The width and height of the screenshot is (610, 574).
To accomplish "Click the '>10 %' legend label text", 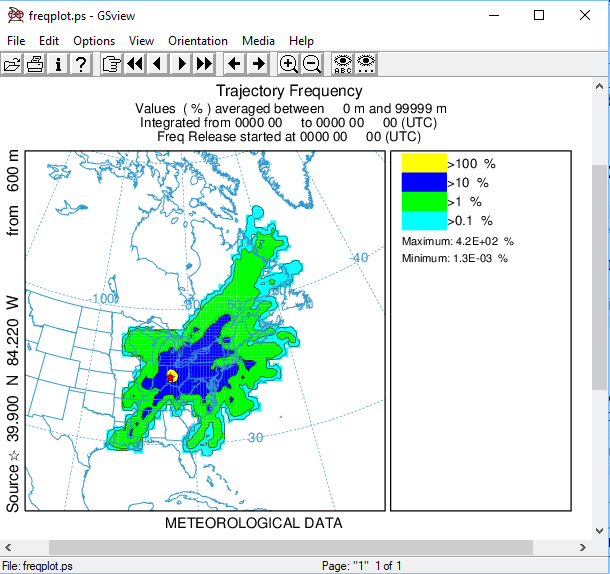I will (468, 183).
